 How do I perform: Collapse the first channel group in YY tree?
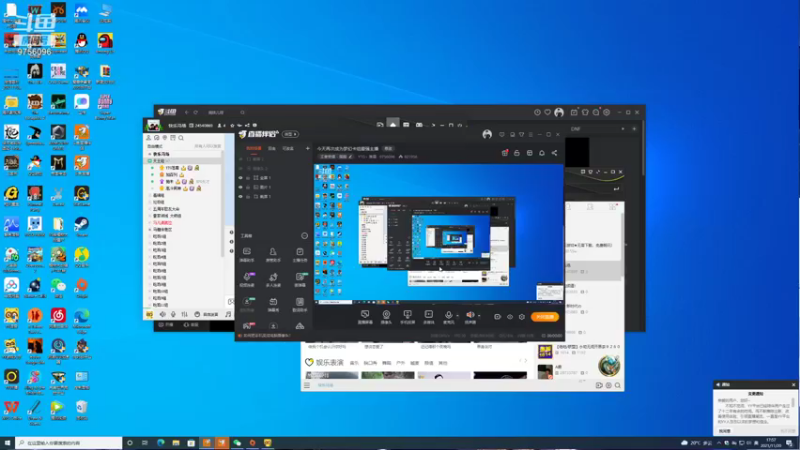[149, 154]
